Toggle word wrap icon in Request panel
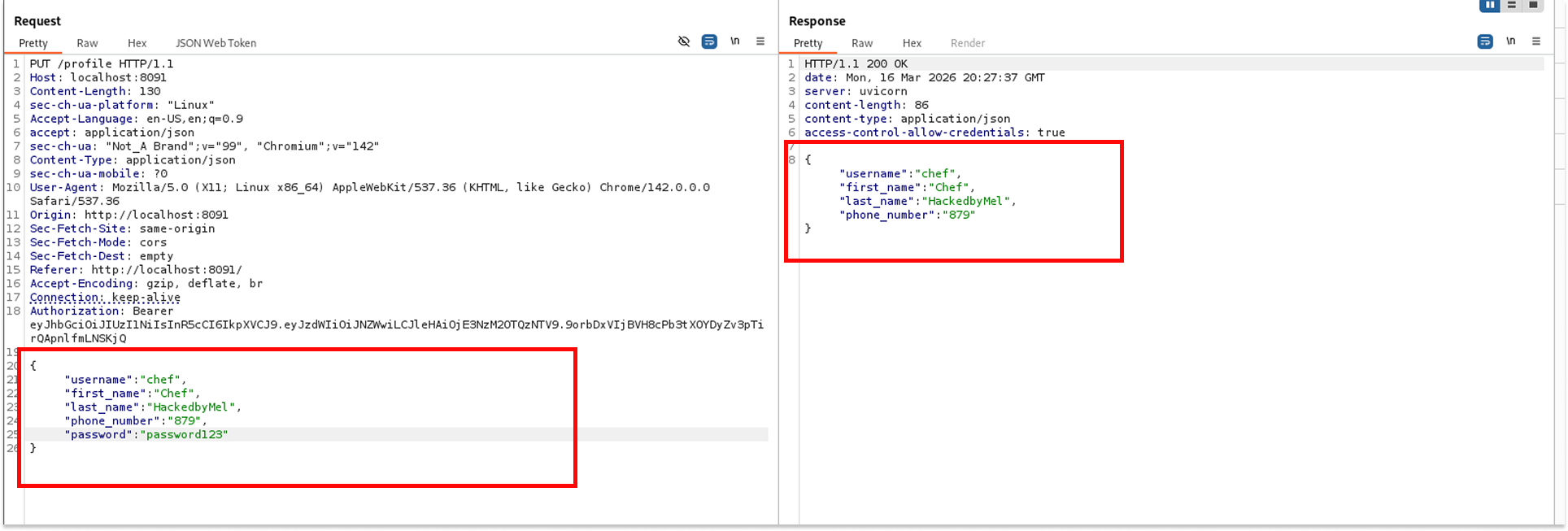Viewport: 1568px width, 531px height. [x=709, y=41]
